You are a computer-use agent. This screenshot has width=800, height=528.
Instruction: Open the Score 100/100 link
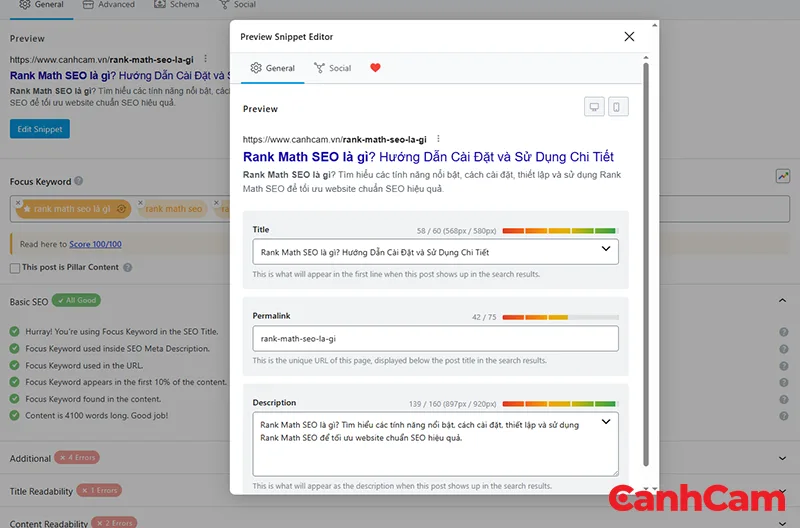click(95, 244)
